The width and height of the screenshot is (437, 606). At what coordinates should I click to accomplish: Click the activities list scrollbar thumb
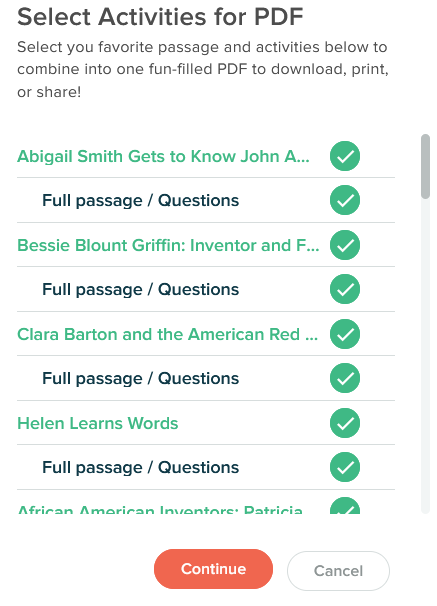point(425,166)
